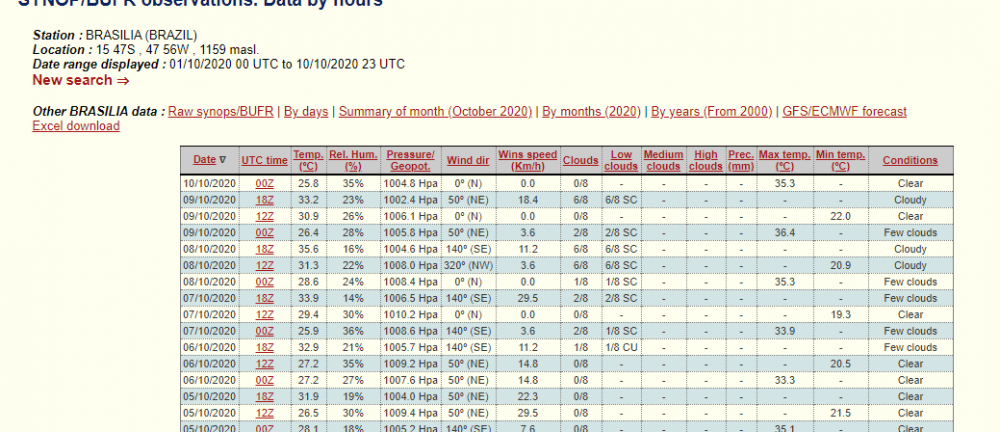Click the Clouds column header
Screen dimensions: 1000x432
[580, 160]
